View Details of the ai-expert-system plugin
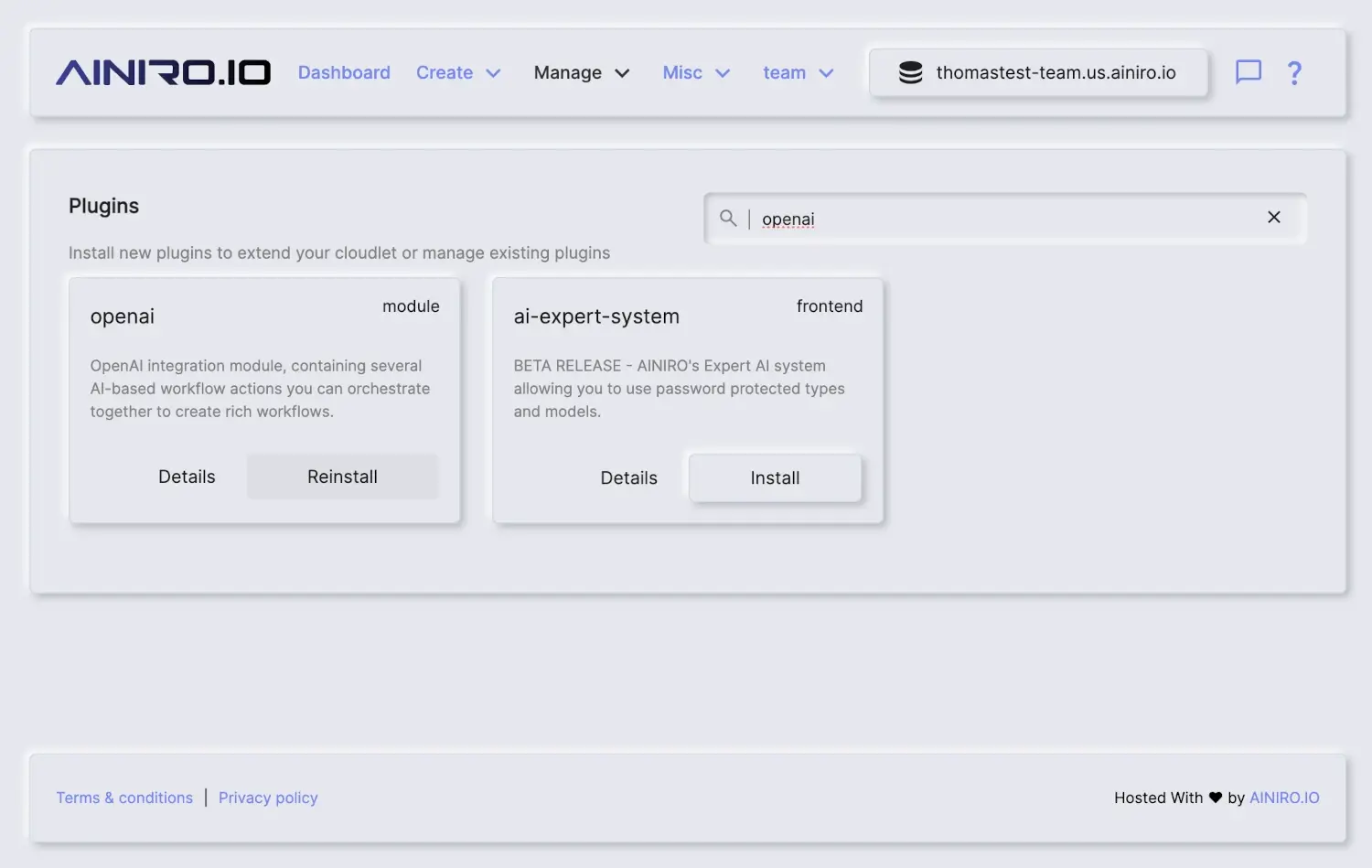The image size is (1372, 868). tap(628, 477)
